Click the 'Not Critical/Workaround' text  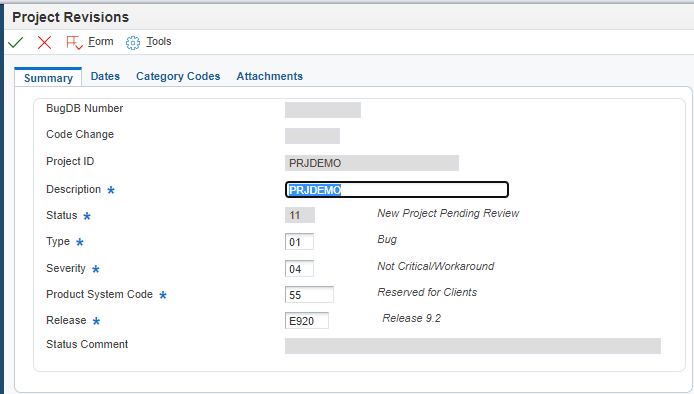point(436,266)
